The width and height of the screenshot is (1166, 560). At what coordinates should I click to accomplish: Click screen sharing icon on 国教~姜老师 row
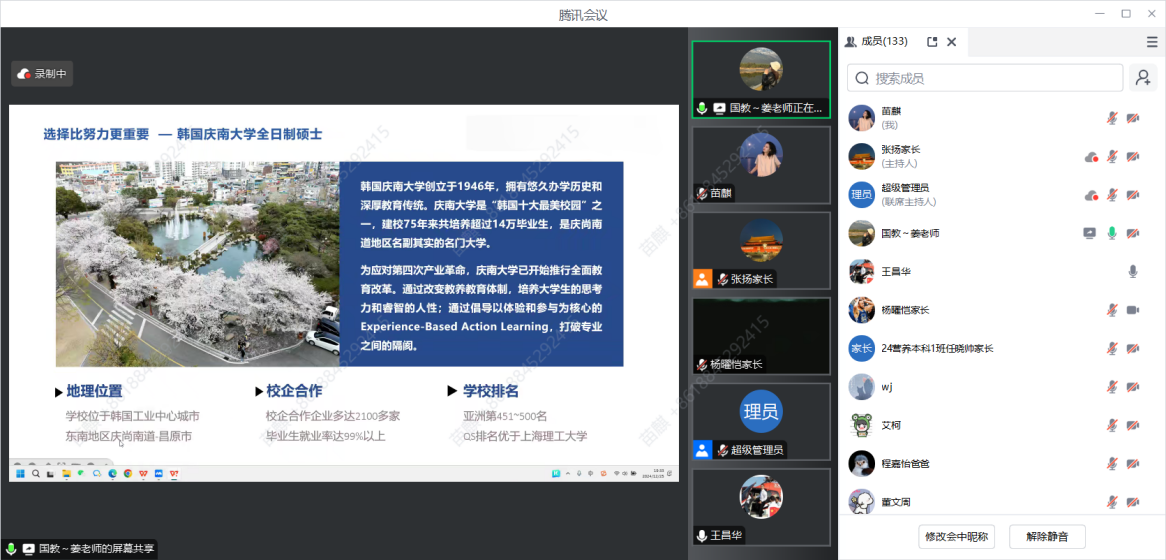click(1089, 233)
